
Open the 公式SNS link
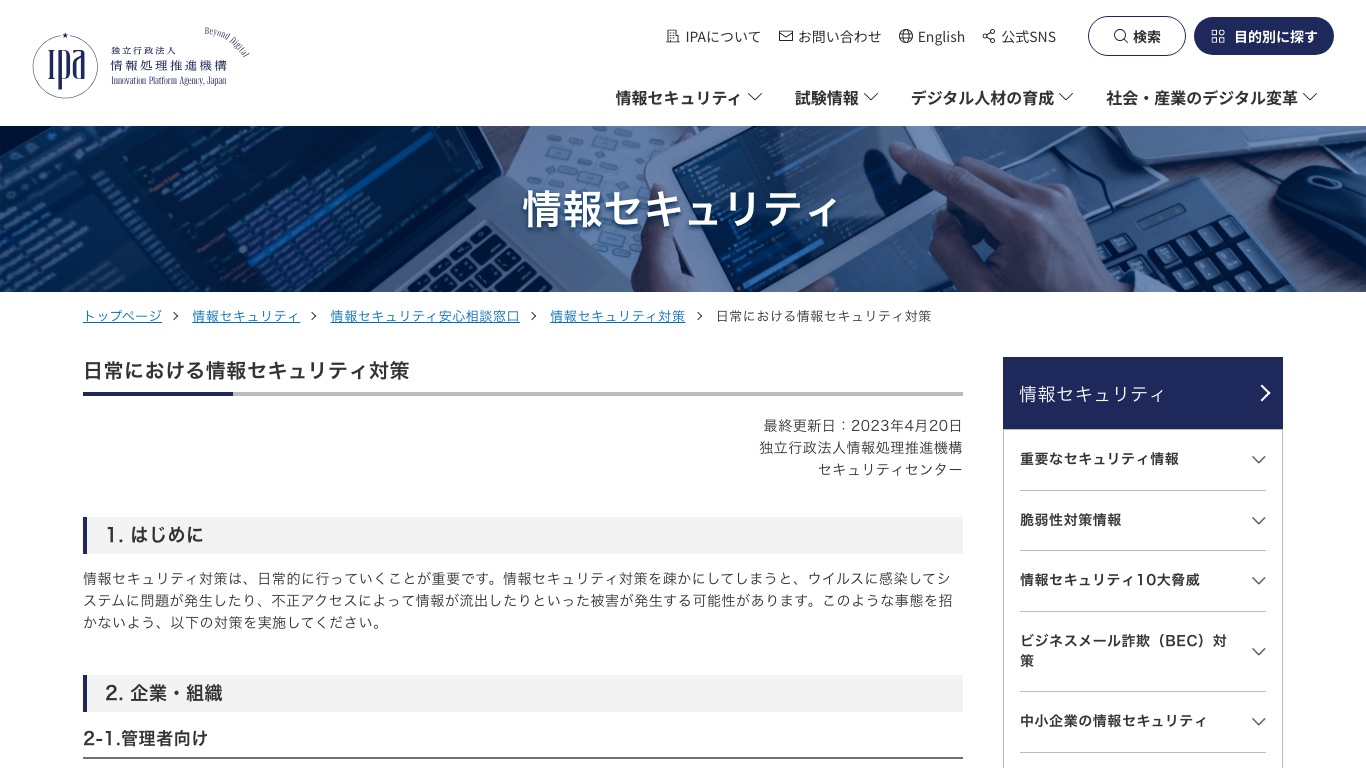click(x=1019, y=36)
